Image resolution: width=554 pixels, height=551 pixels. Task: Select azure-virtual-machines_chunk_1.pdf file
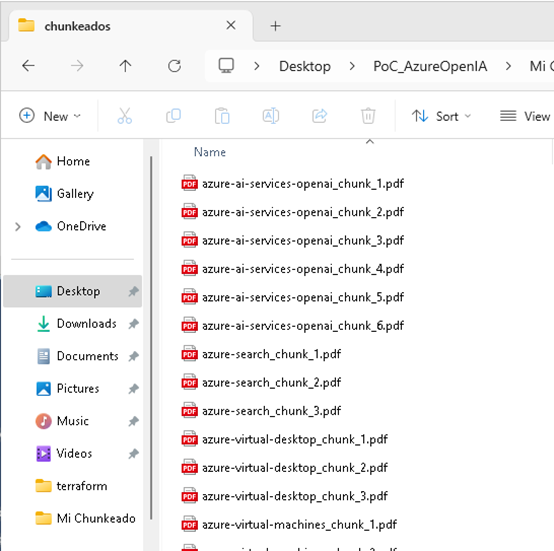(289, 525)
